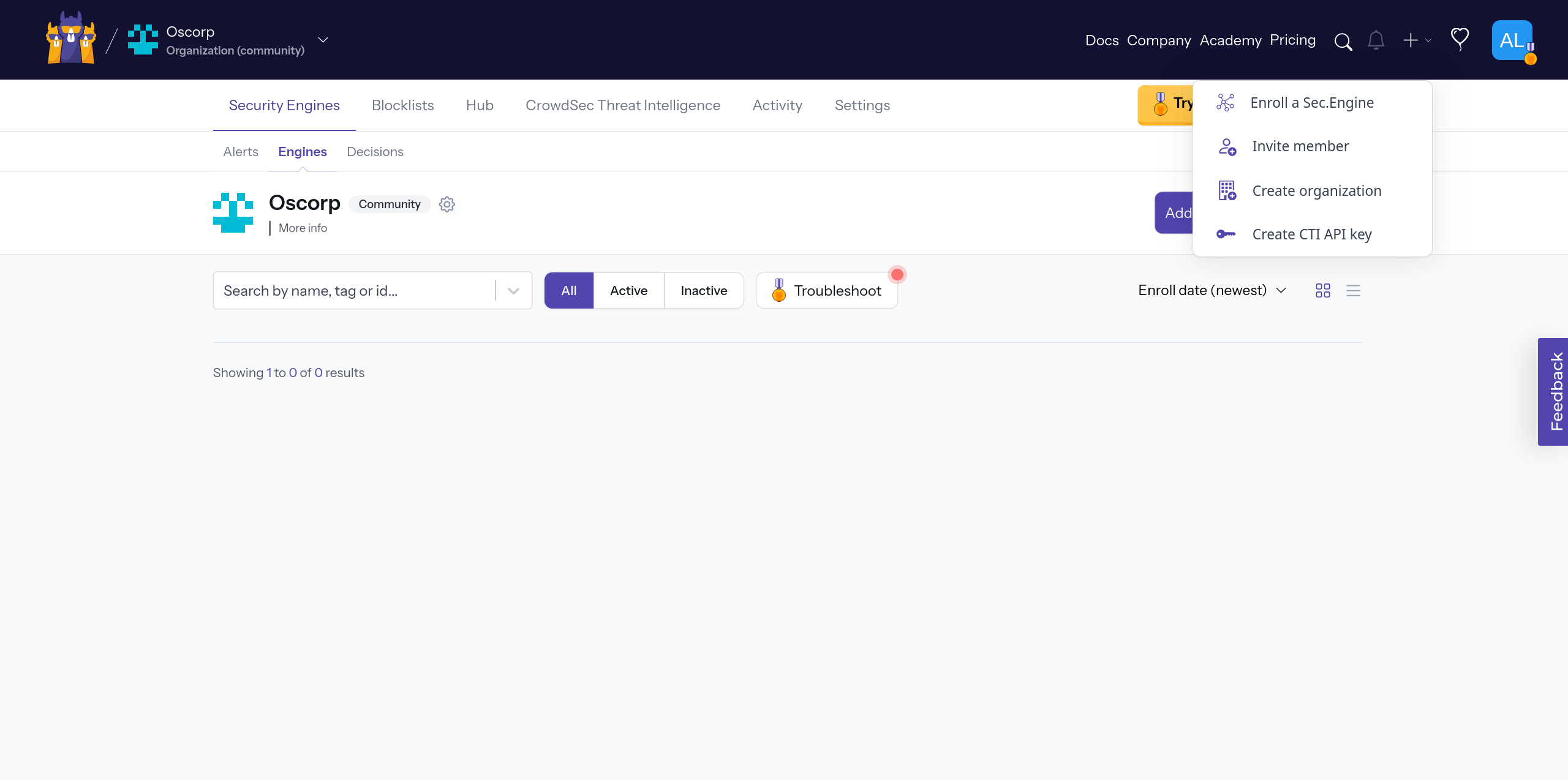Switch engines to list view

[1354, 290]
